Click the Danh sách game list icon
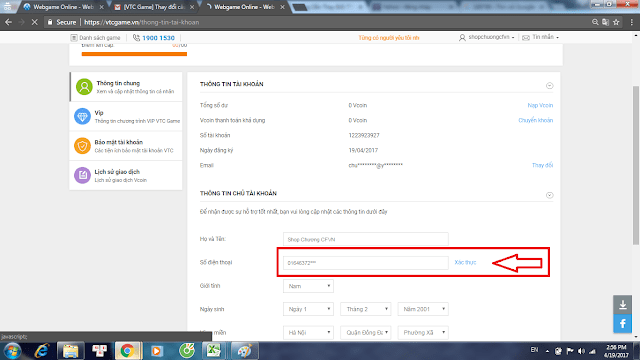The image size is (640, 360). coord(74,38)
